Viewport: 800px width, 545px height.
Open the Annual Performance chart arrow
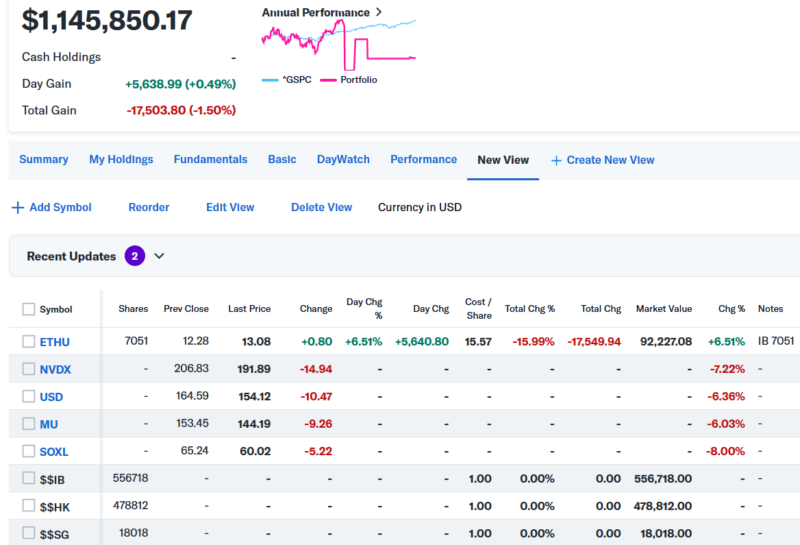(379, 12)
